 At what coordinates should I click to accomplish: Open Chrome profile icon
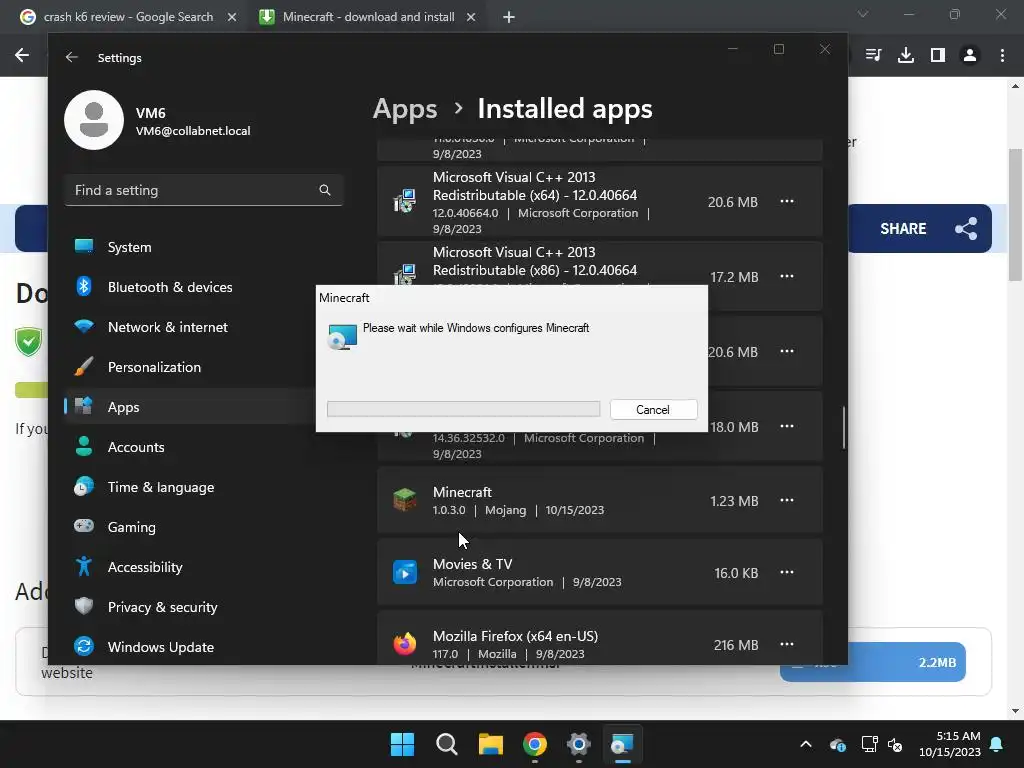point(970,55)
